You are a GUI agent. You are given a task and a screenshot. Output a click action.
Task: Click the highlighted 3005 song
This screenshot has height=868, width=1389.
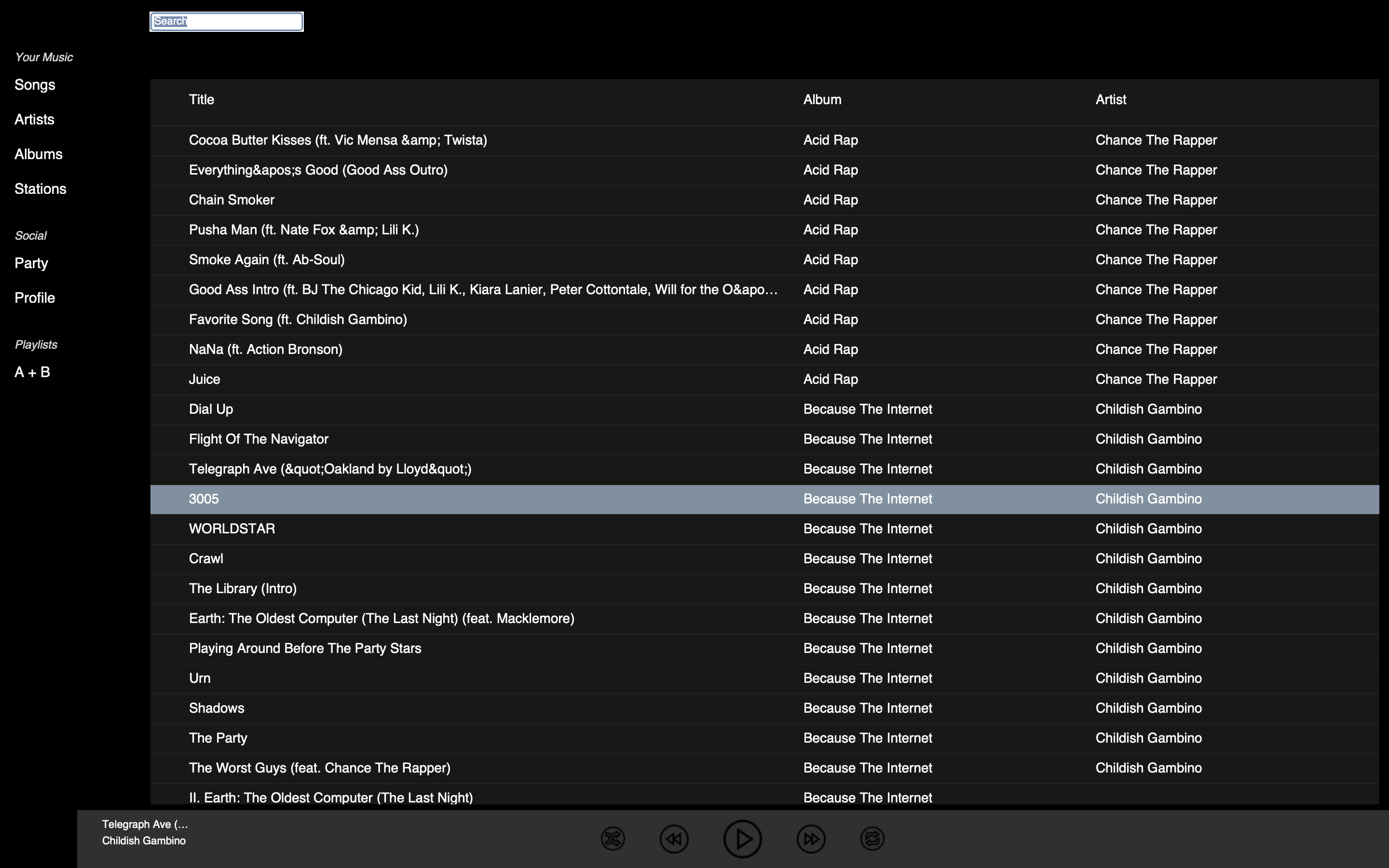(764, 499)
